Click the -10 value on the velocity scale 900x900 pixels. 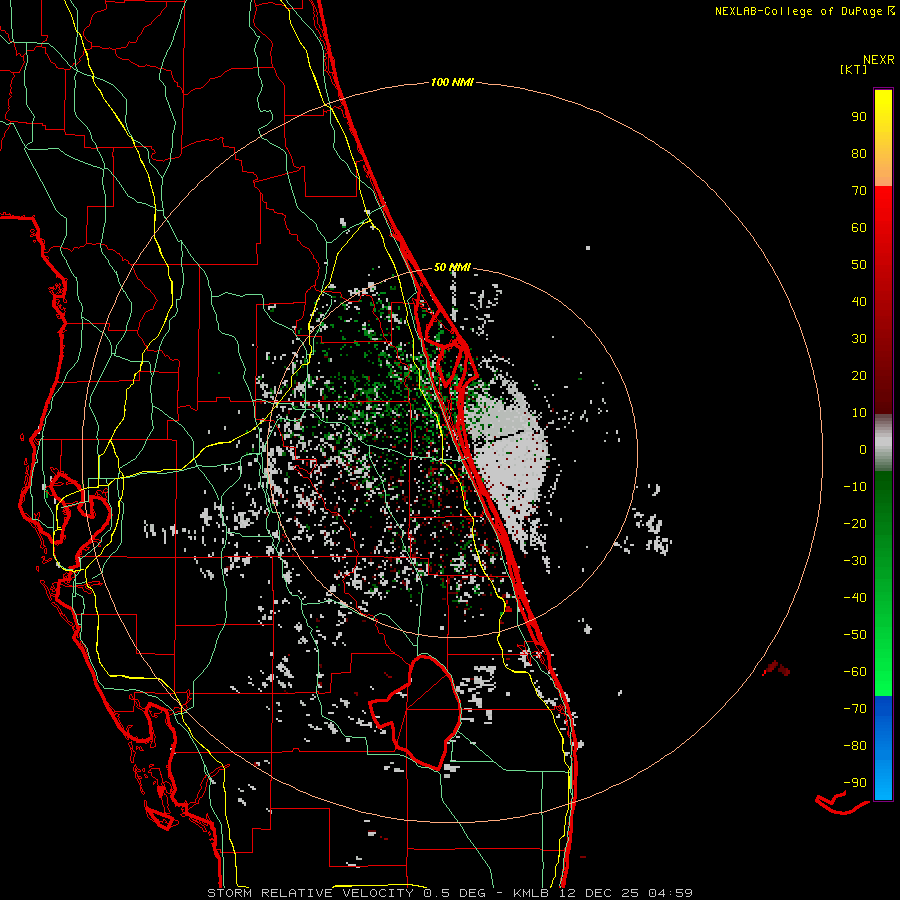click(x=855, y=487)
